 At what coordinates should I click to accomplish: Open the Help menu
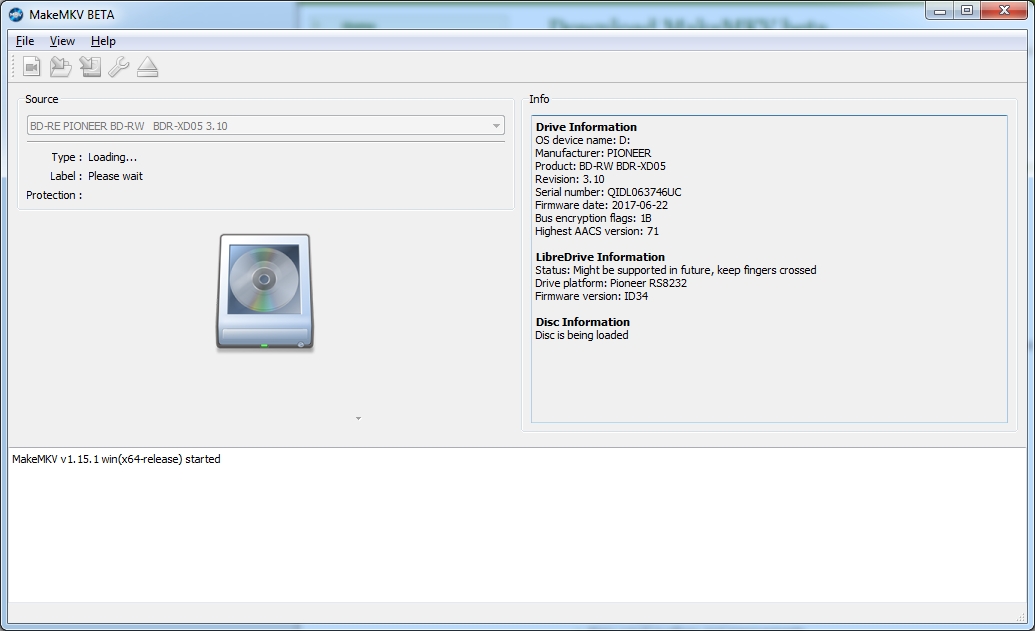(103, 41)
